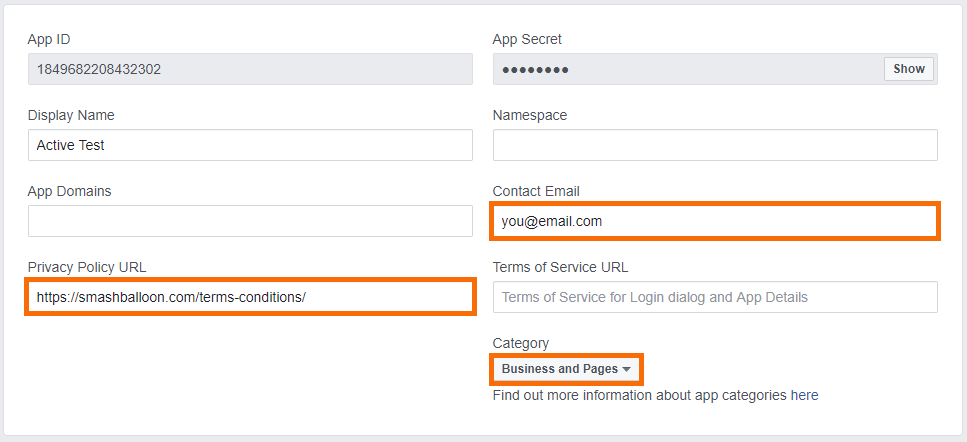The image size is (967, 442).
Task: Select the read-only App ID number field
Action: [250, 69]
